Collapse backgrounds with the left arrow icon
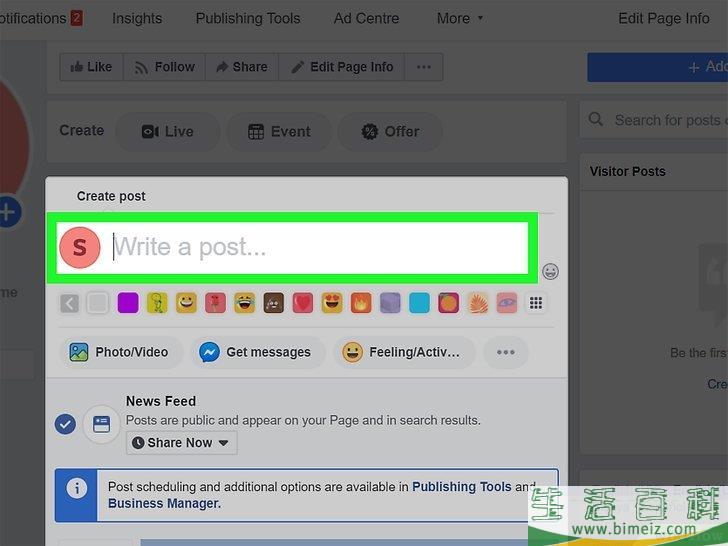 (70, 304)
